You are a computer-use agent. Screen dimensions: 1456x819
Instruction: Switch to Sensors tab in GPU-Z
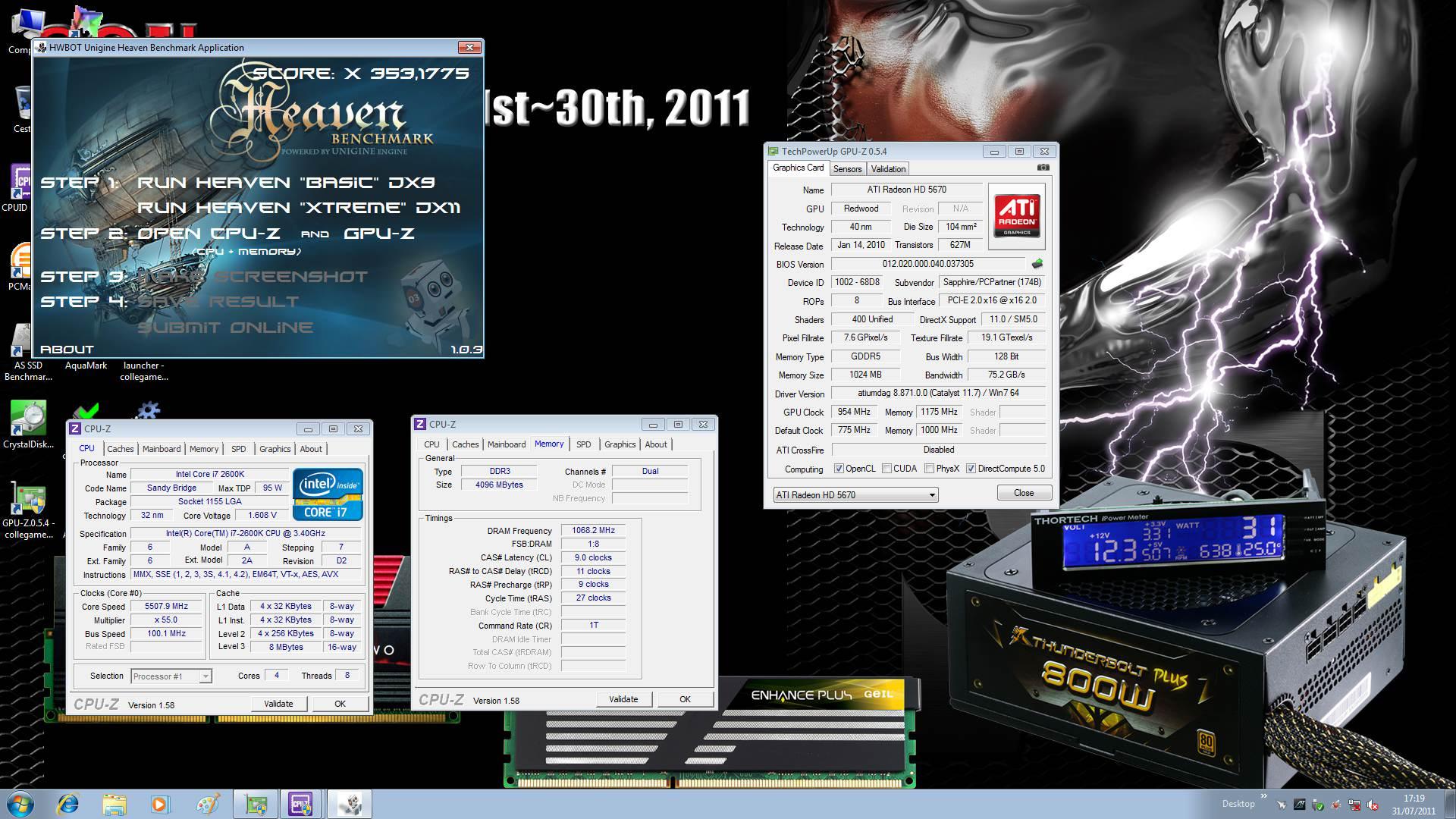coord(847,169)
